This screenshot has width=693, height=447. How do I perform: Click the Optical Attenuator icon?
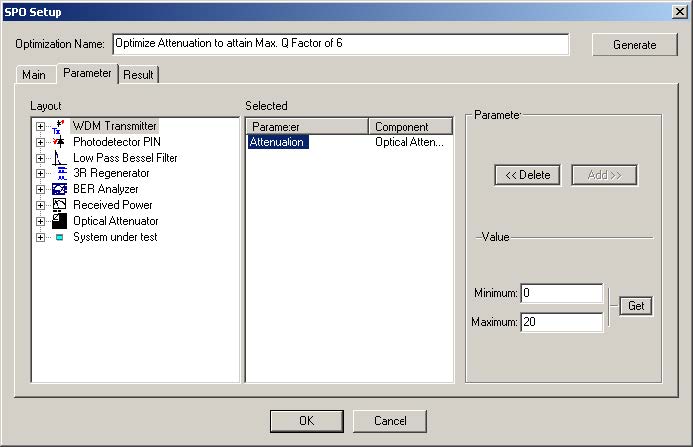[x=59, y=221]
